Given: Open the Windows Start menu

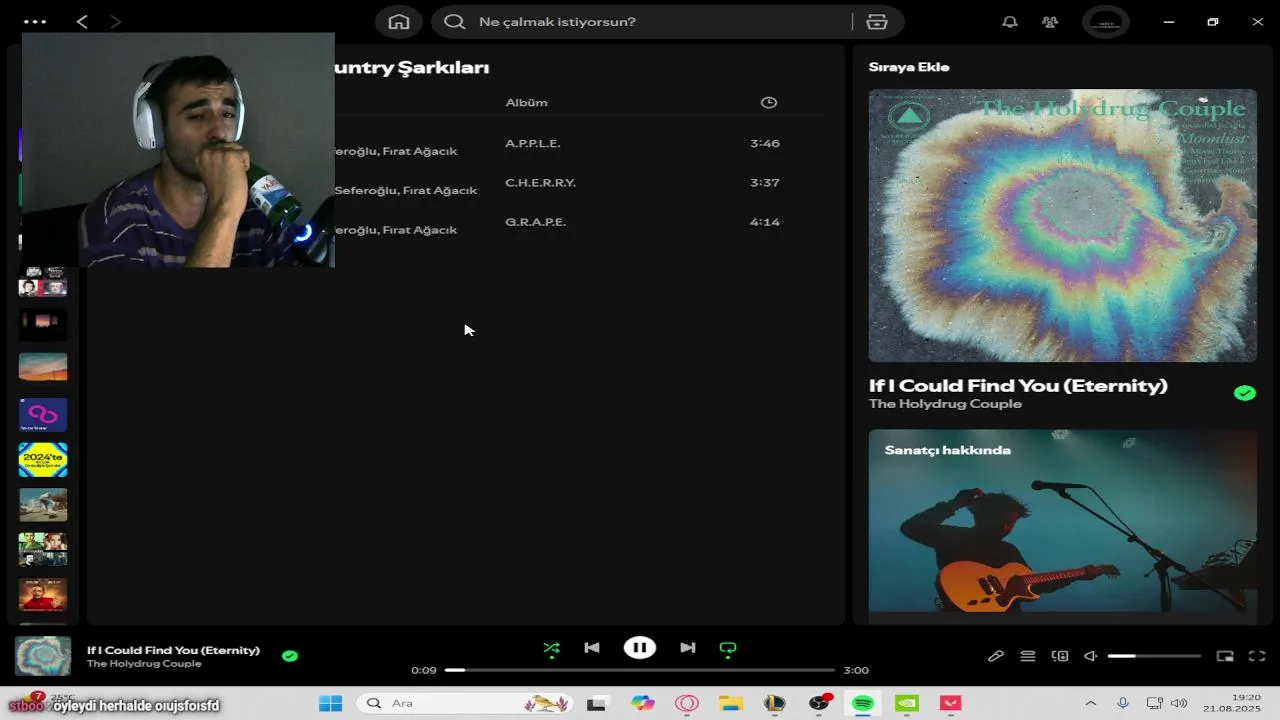Looking at the screenshot, I should coord(331,703).
